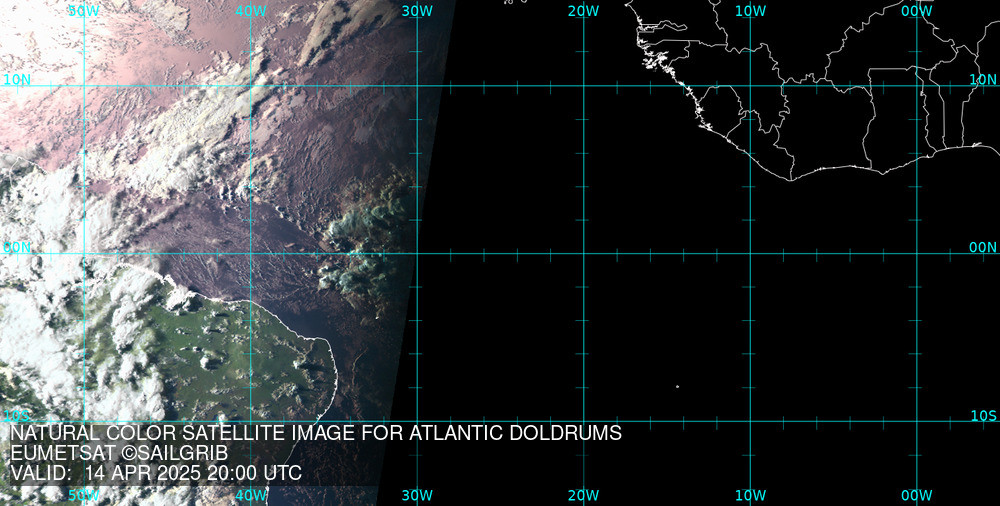Viewport: 1000px width, 506px height.
Task: Click the 00N latitude label on the right edge
Action: (983, 248)
